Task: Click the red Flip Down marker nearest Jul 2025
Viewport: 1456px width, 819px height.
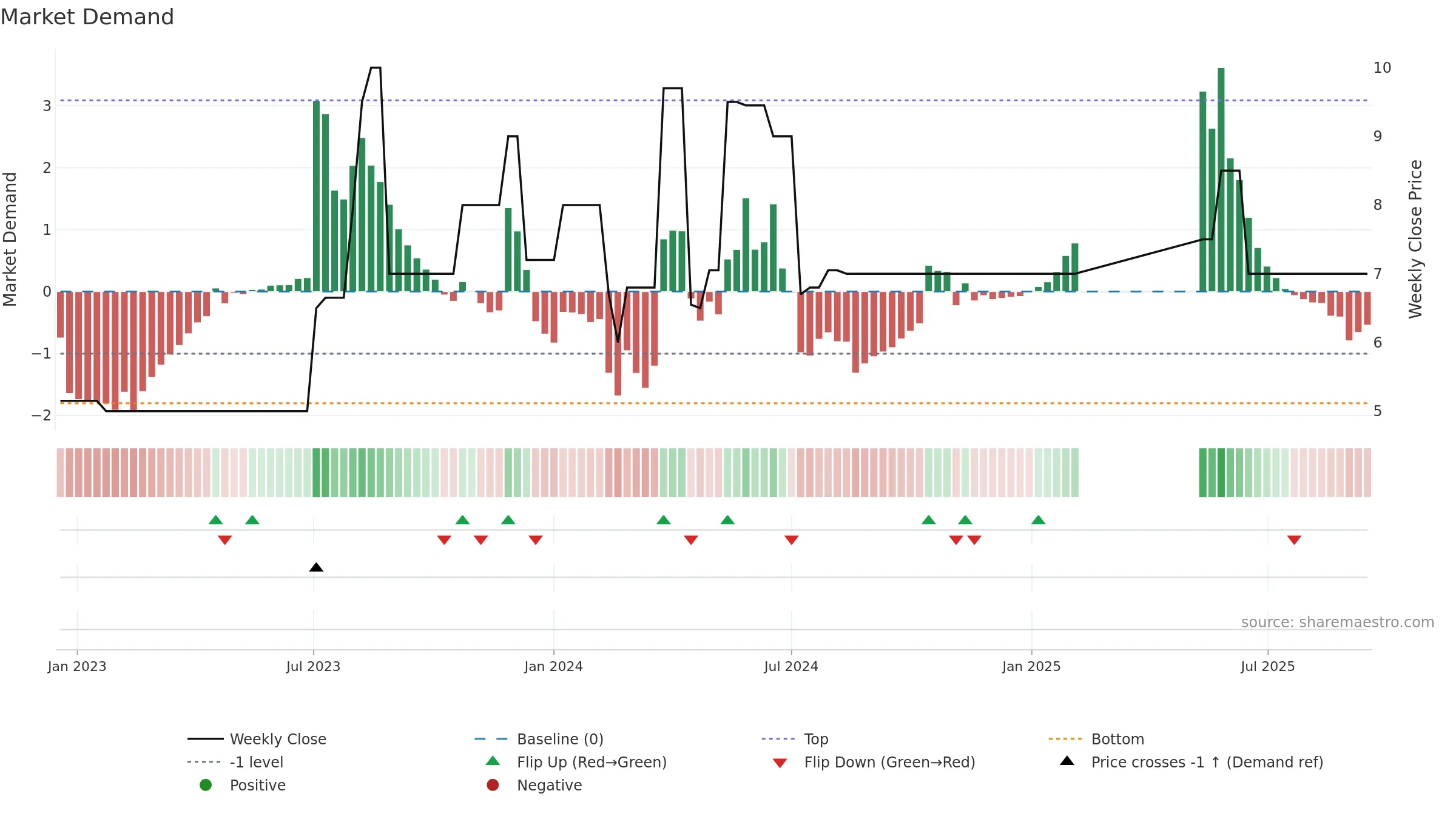Action: (1294, 540)
